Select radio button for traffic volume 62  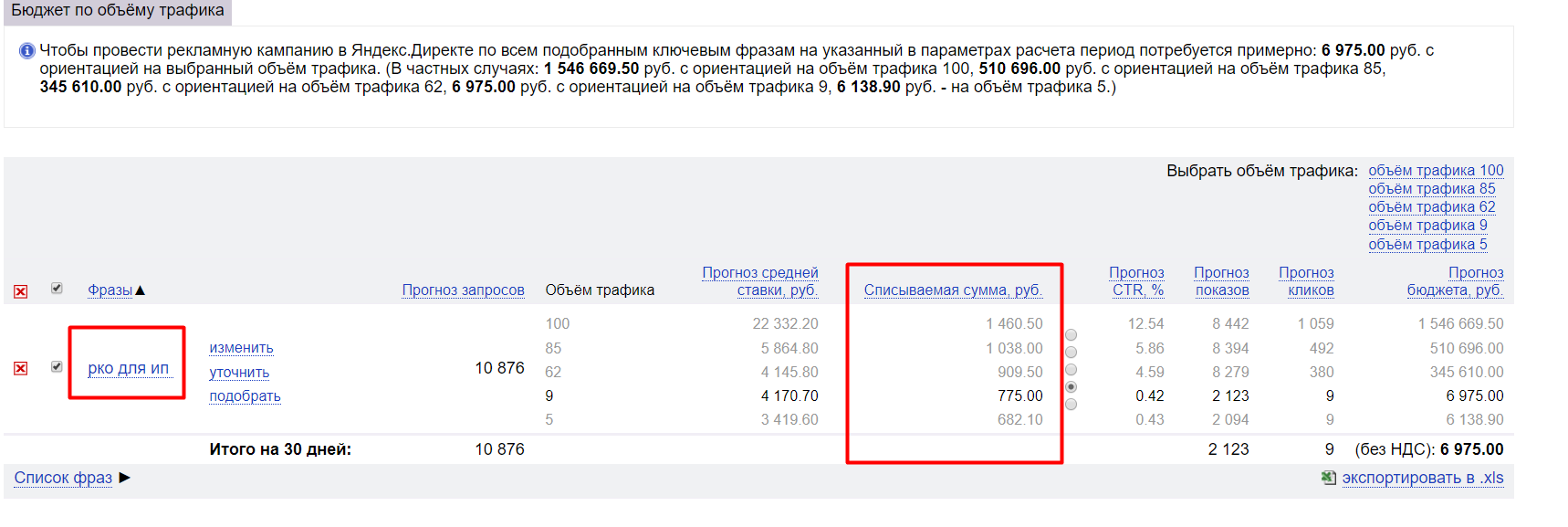[x=1071, y=370]
